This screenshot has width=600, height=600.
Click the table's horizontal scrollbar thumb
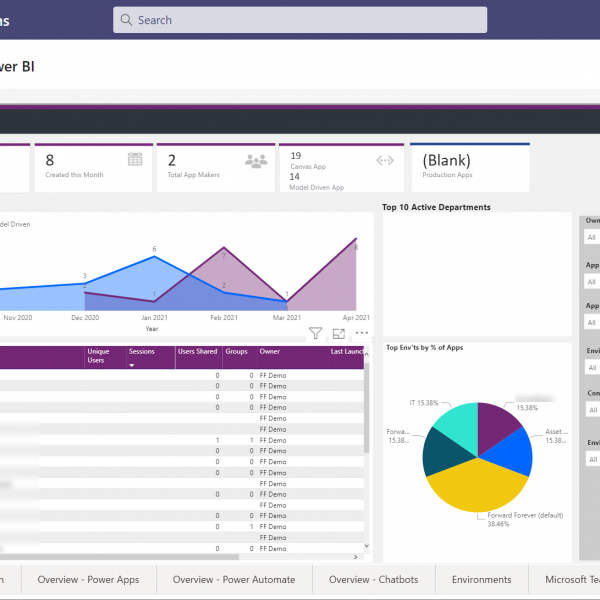pos(119,557)
